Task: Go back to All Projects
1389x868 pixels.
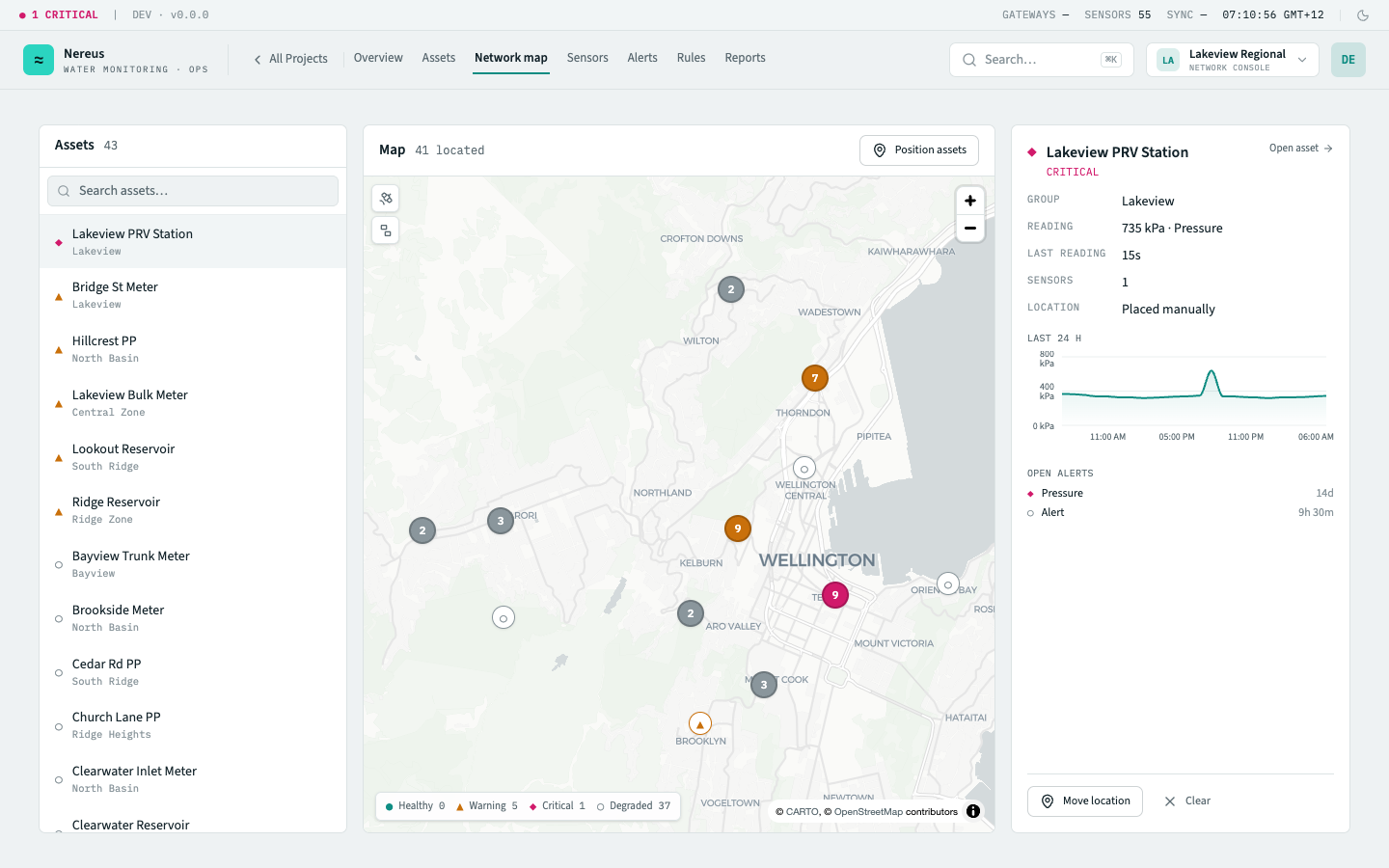Action: tap(290, 59)
